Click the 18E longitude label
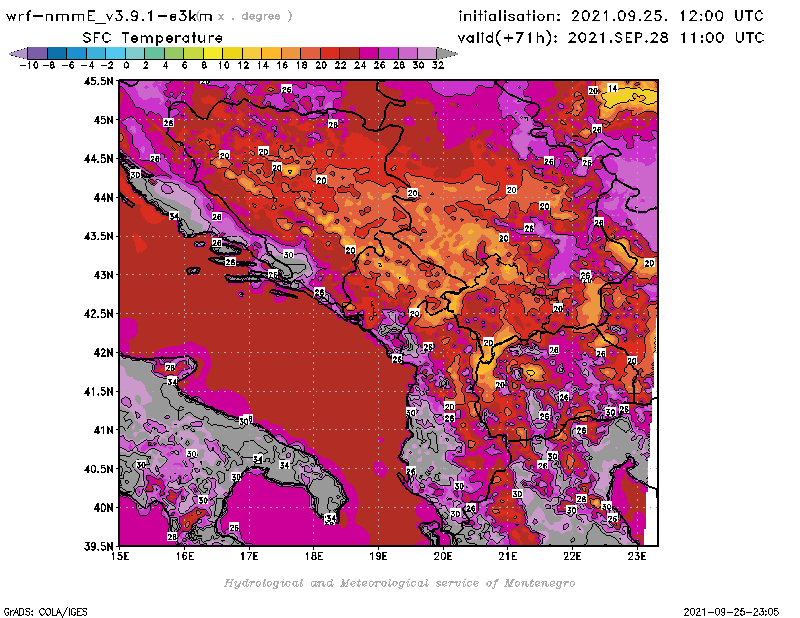800x618 pixels. coord(314,556)
